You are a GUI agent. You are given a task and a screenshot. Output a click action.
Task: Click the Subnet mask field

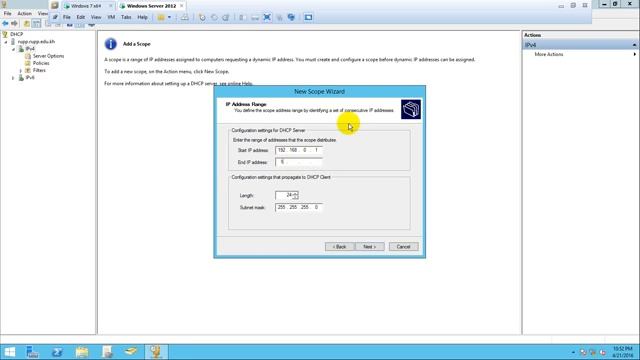coord(299,207)
